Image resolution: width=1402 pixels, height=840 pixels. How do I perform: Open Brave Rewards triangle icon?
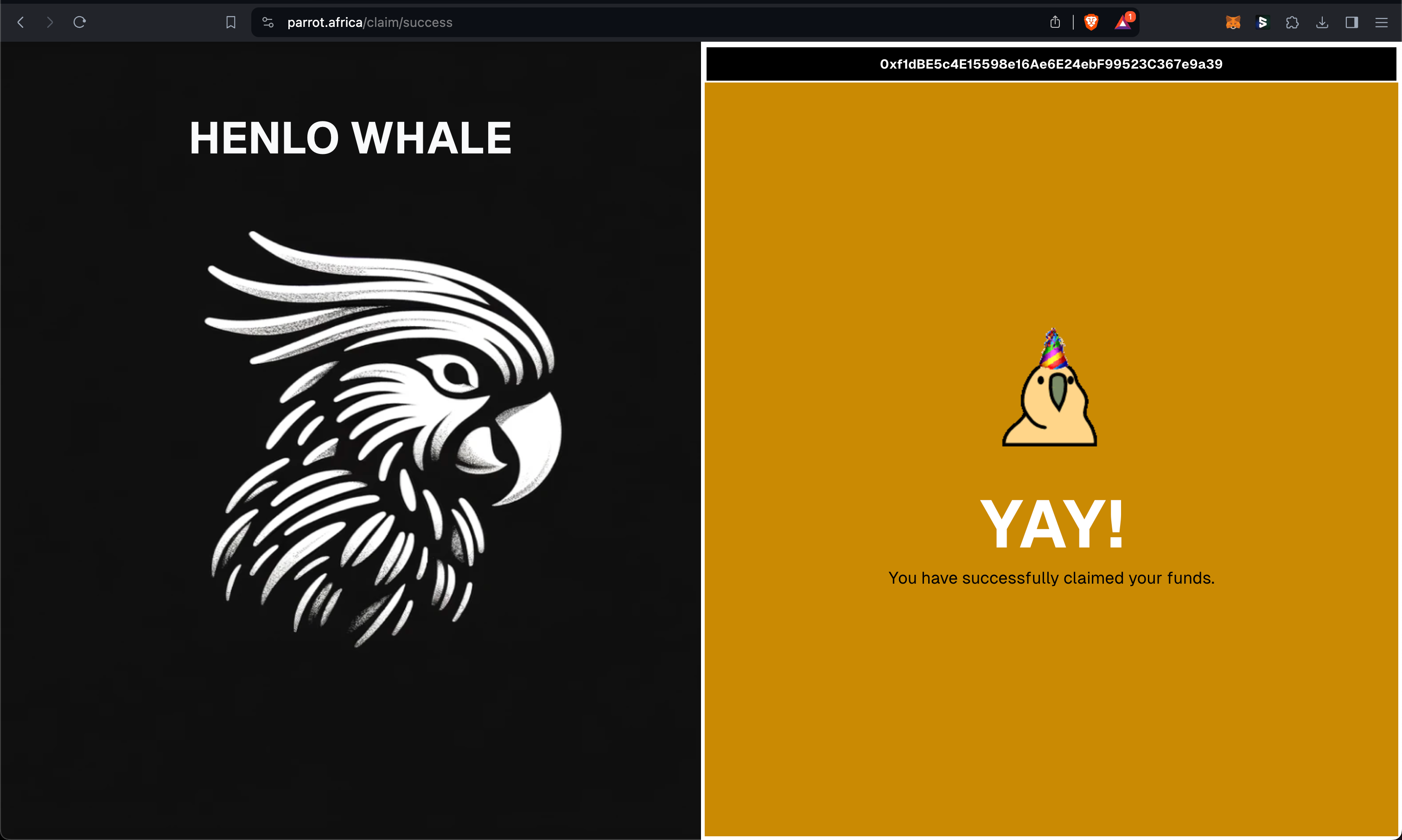[x=1123, y=22]
